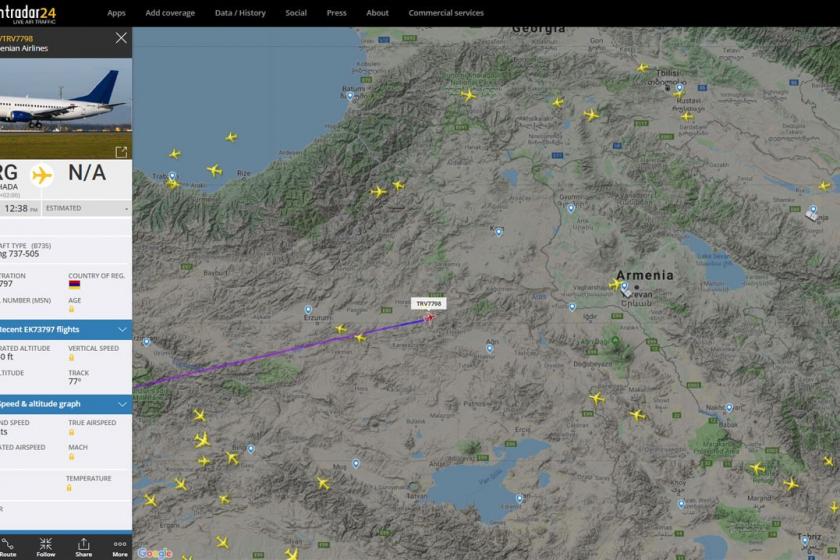
Task: Click the locked Vertical Speed padlock icon
Action: [71, 357]
